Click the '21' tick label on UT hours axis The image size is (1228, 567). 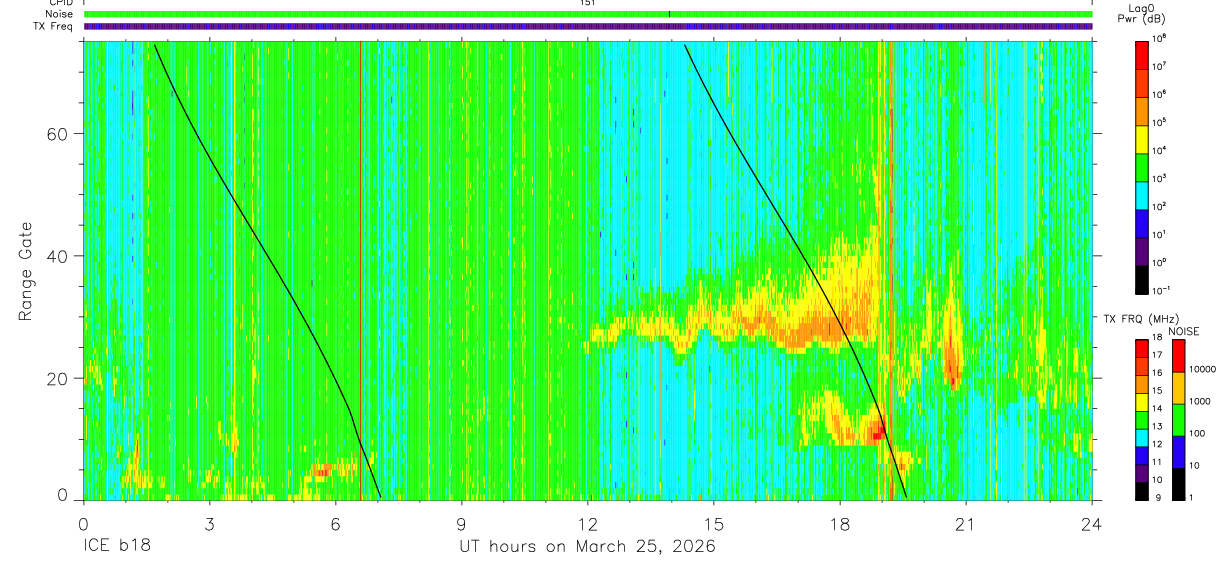[x=966, y=523]
